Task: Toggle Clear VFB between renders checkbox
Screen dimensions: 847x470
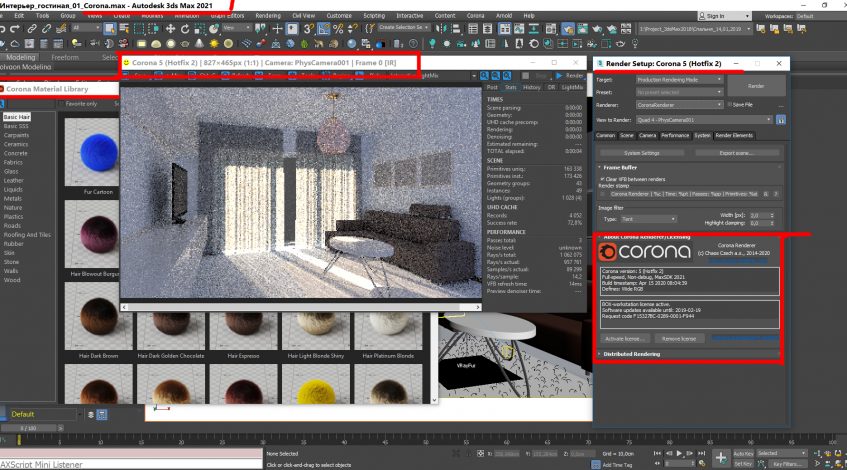Action: [602, 178]
